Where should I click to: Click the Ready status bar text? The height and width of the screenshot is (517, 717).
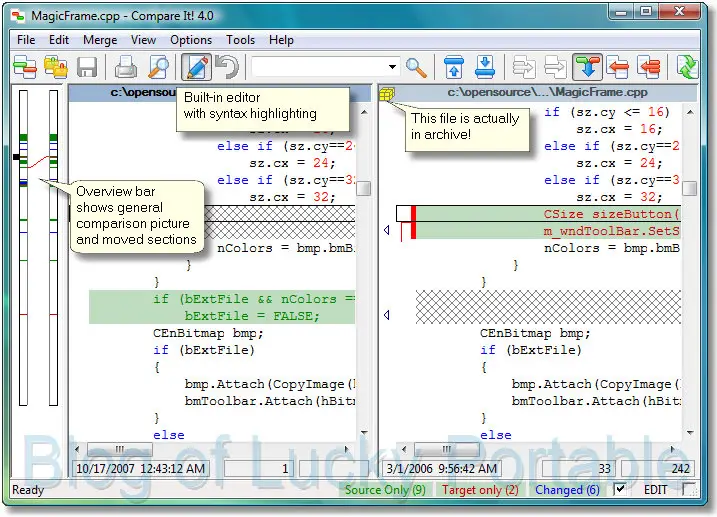(x=28, y=490)
